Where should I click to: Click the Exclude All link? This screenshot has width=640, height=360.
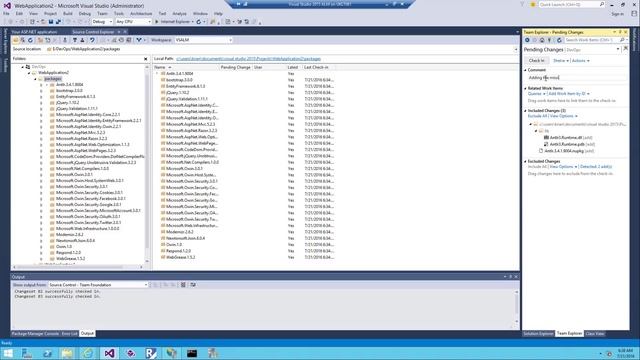click(537, 116)
